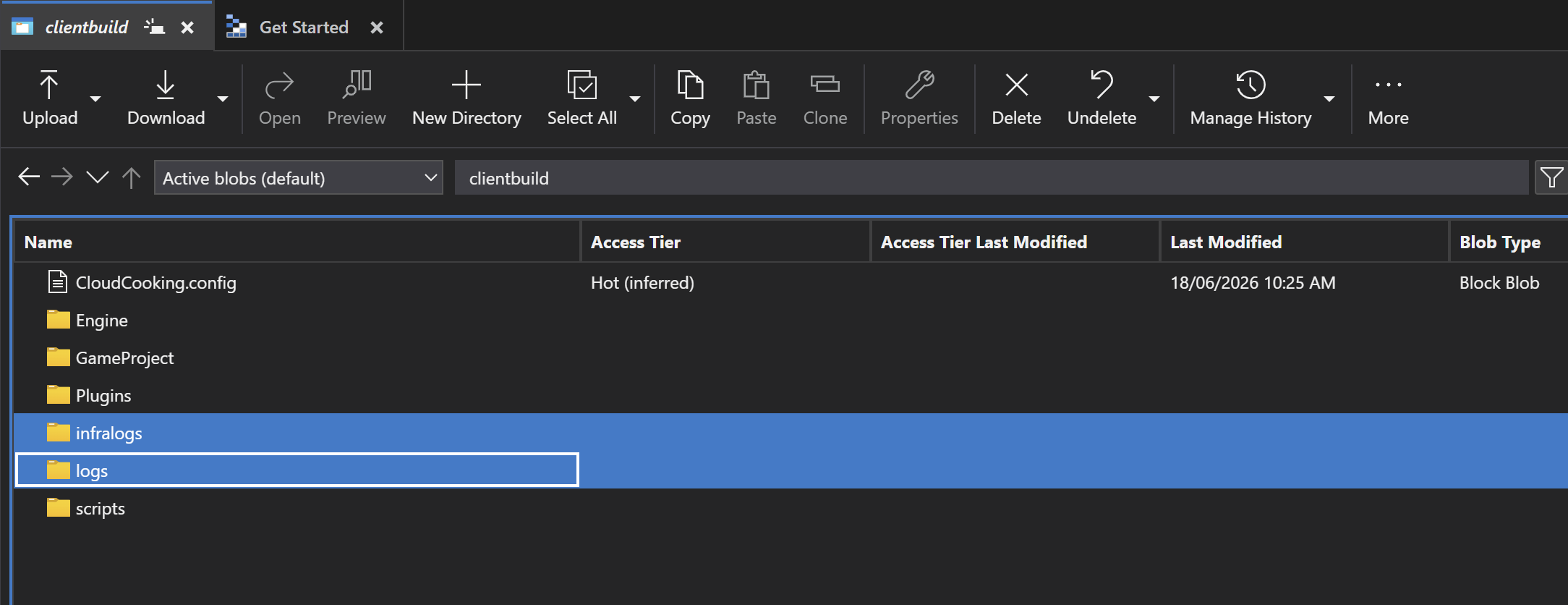
Task: Select the GameProject folder
Action: click(791, 357)
